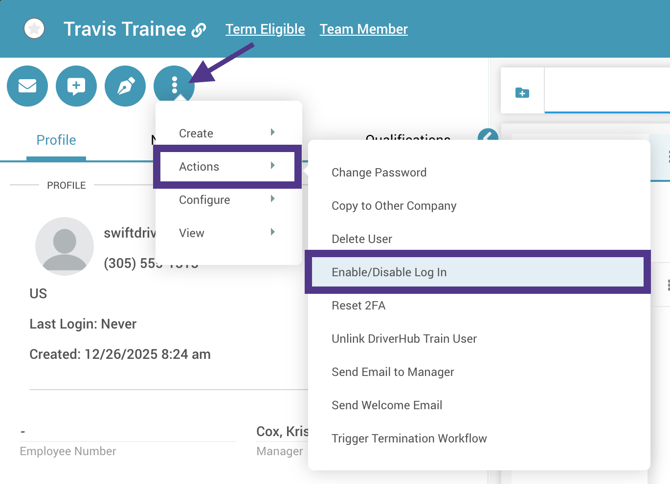
Task: Click the user avatar placeholder image
Action: pos(64,245)
